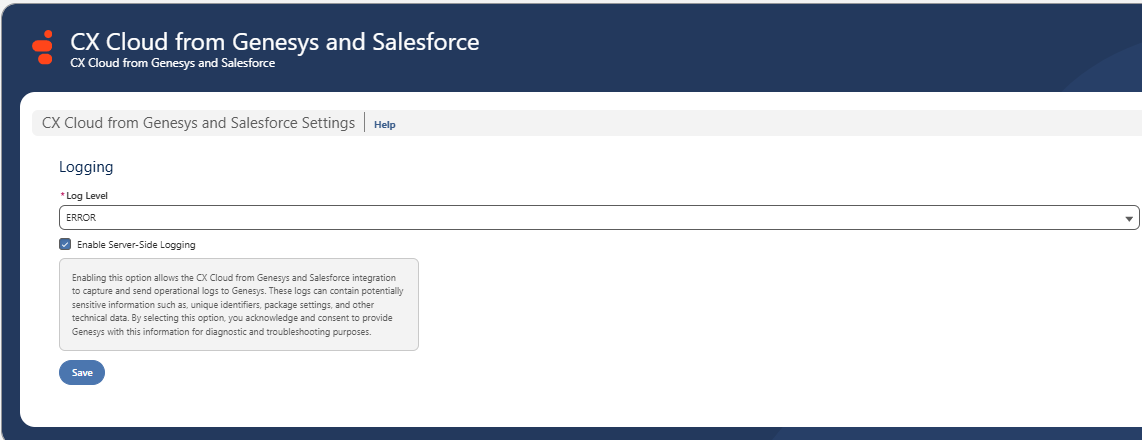Viewport: 1142px width, 440px height.
Task: Click the Salesforce Settings header text
Action: coord(198,123)
